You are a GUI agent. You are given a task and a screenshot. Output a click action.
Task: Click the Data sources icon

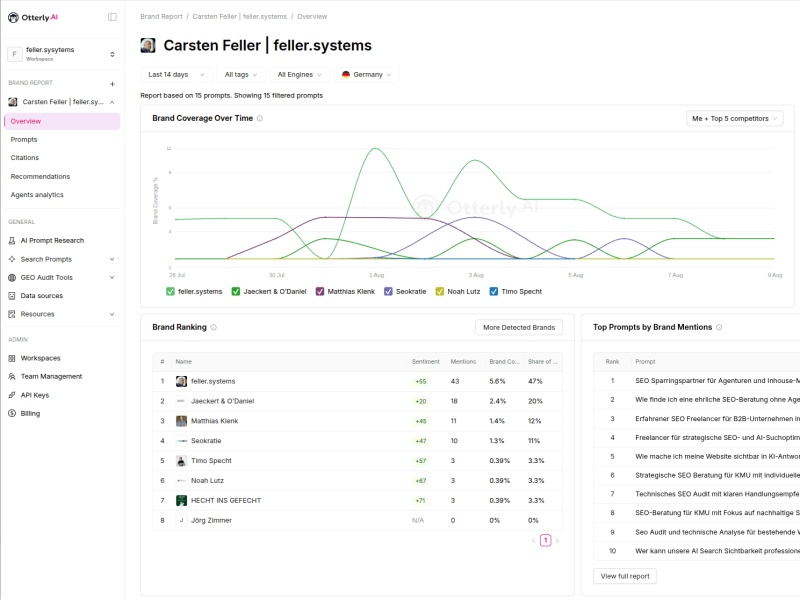(12, 296)
